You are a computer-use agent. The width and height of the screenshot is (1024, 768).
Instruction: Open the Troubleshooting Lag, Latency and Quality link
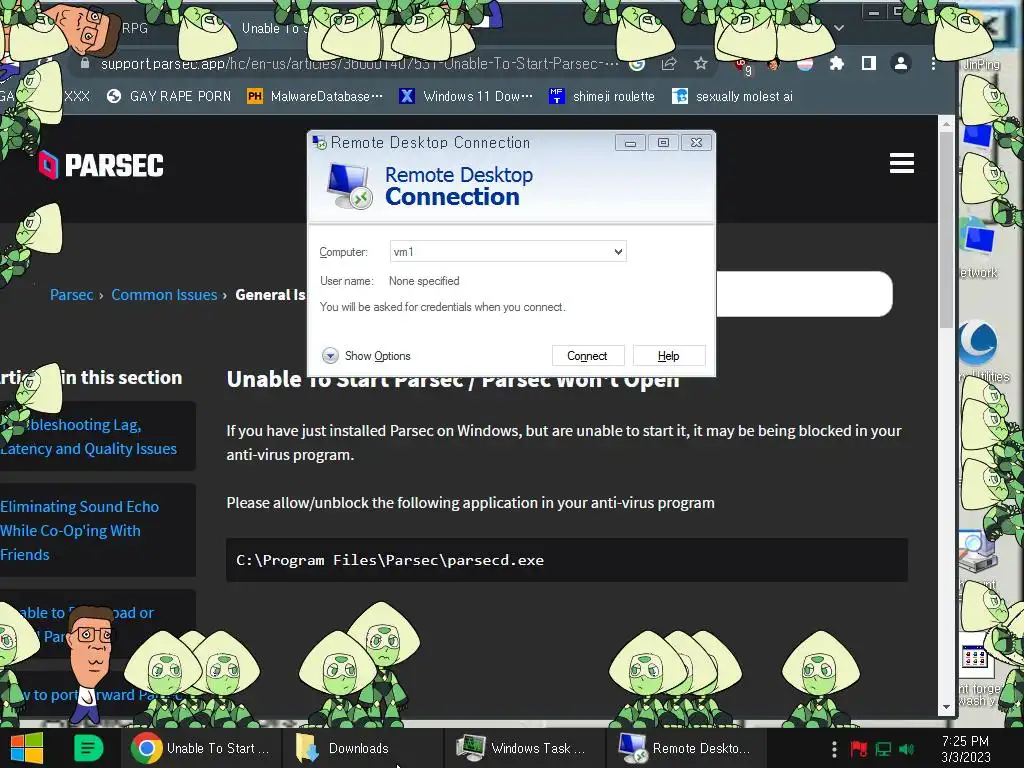pyautogui.click(x=89, y=436)
